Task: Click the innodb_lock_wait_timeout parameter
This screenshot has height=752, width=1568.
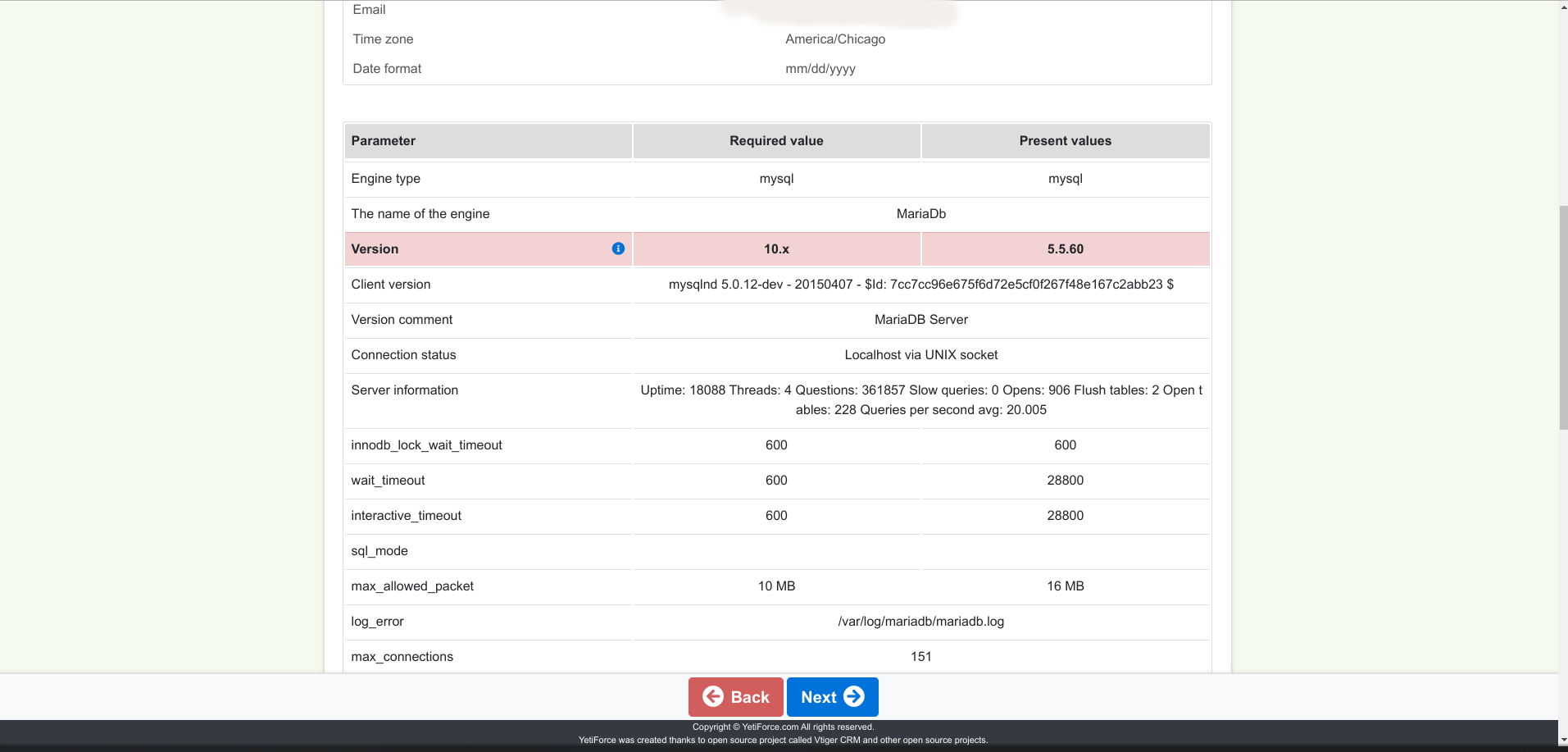Action: [x=426, y=445]
